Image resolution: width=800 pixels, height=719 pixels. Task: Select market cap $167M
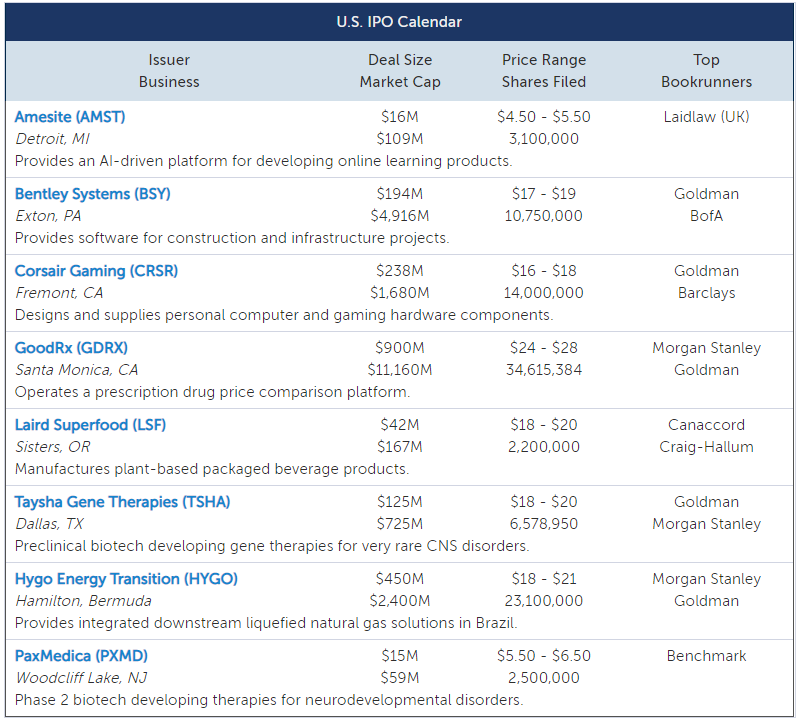(x=400, y=447)
